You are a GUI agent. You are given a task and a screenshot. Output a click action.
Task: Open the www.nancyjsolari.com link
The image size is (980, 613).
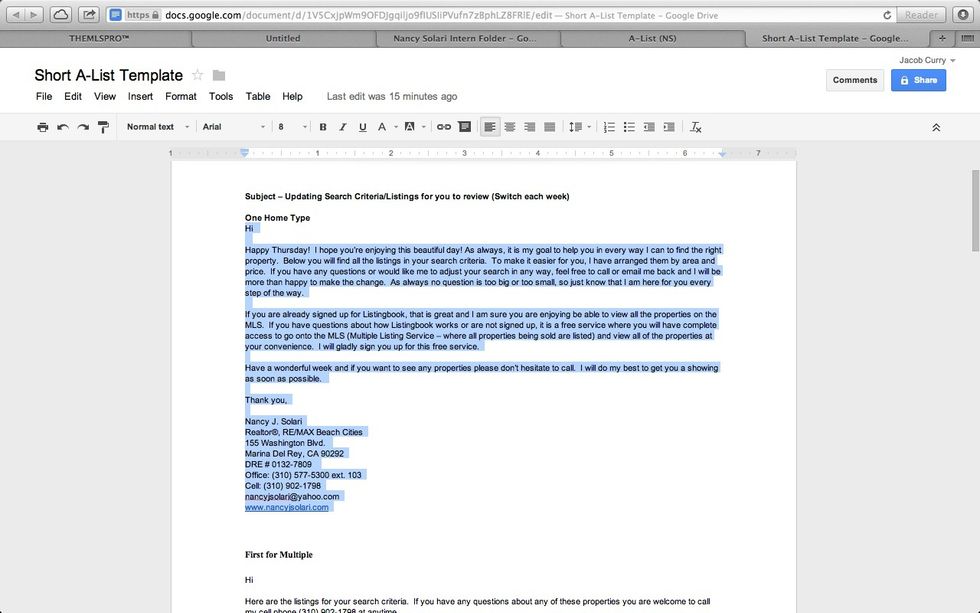[x=287, y=507]
